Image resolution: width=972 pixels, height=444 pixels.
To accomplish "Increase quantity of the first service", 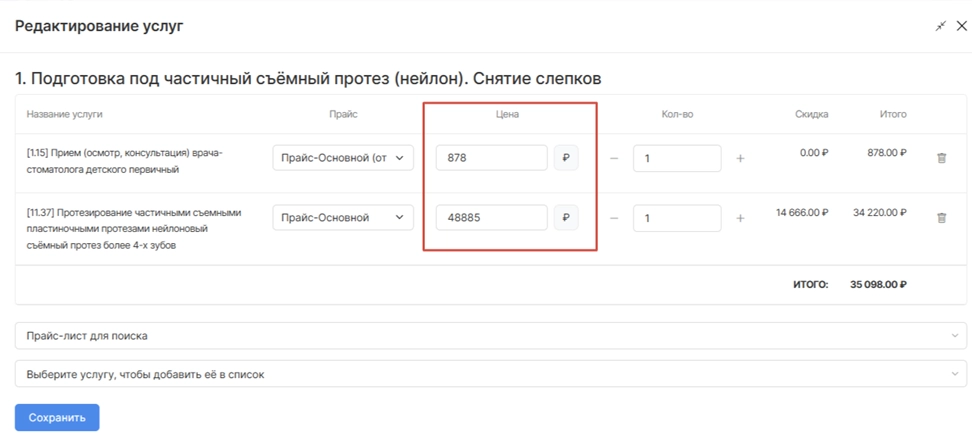I will (x=740, y=158).
